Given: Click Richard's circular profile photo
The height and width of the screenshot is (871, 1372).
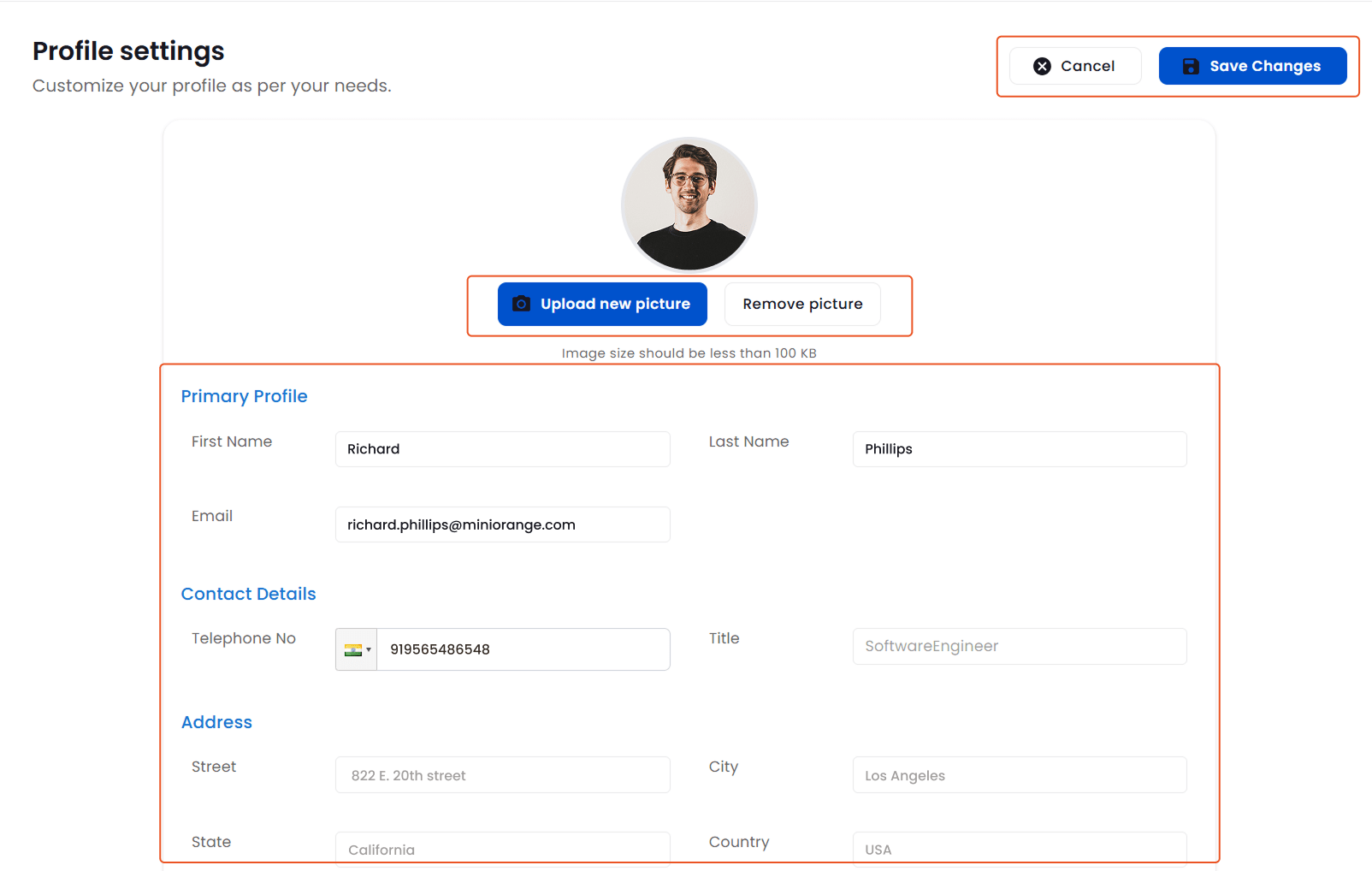Looking at the screenshot, I should pyautogui.click(x=689, y=204).
